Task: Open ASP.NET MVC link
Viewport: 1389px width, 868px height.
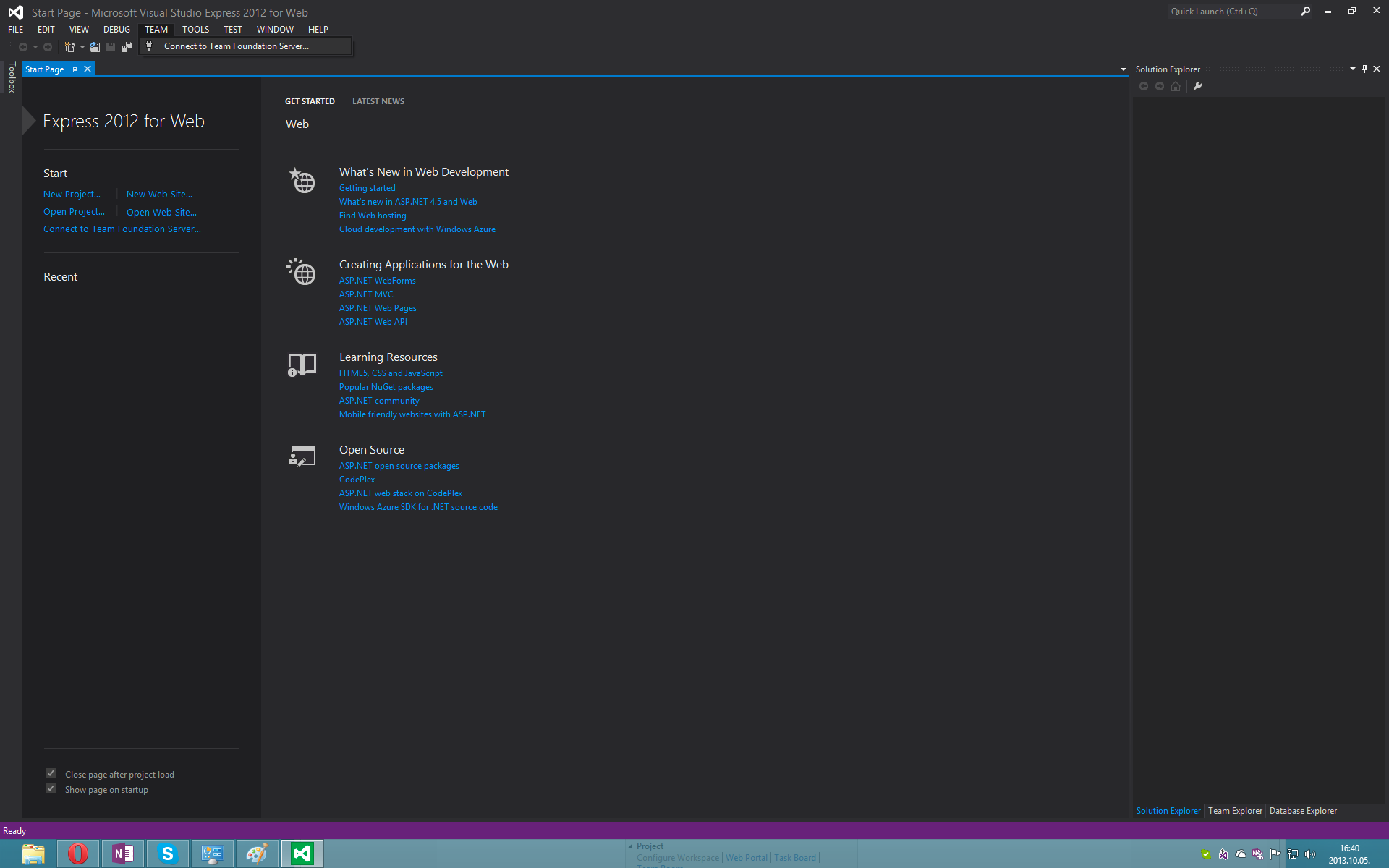Action: 366,294
